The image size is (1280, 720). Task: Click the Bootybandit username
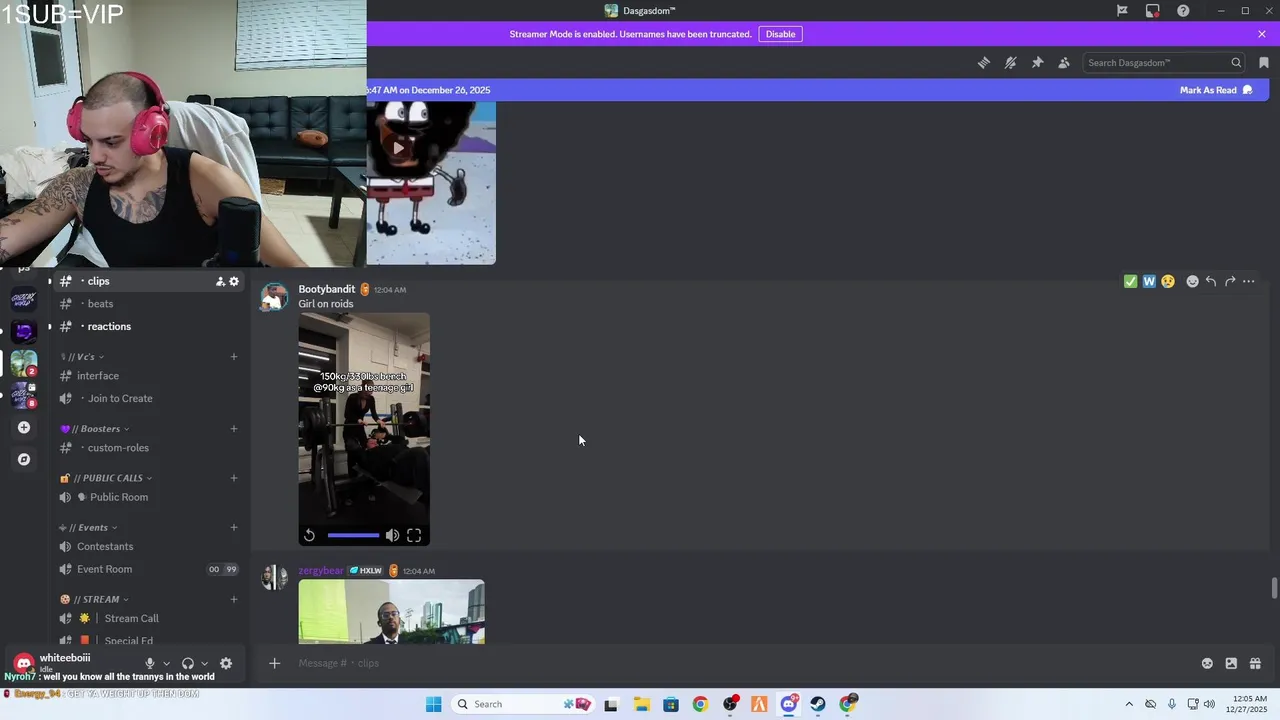[326, 289]
